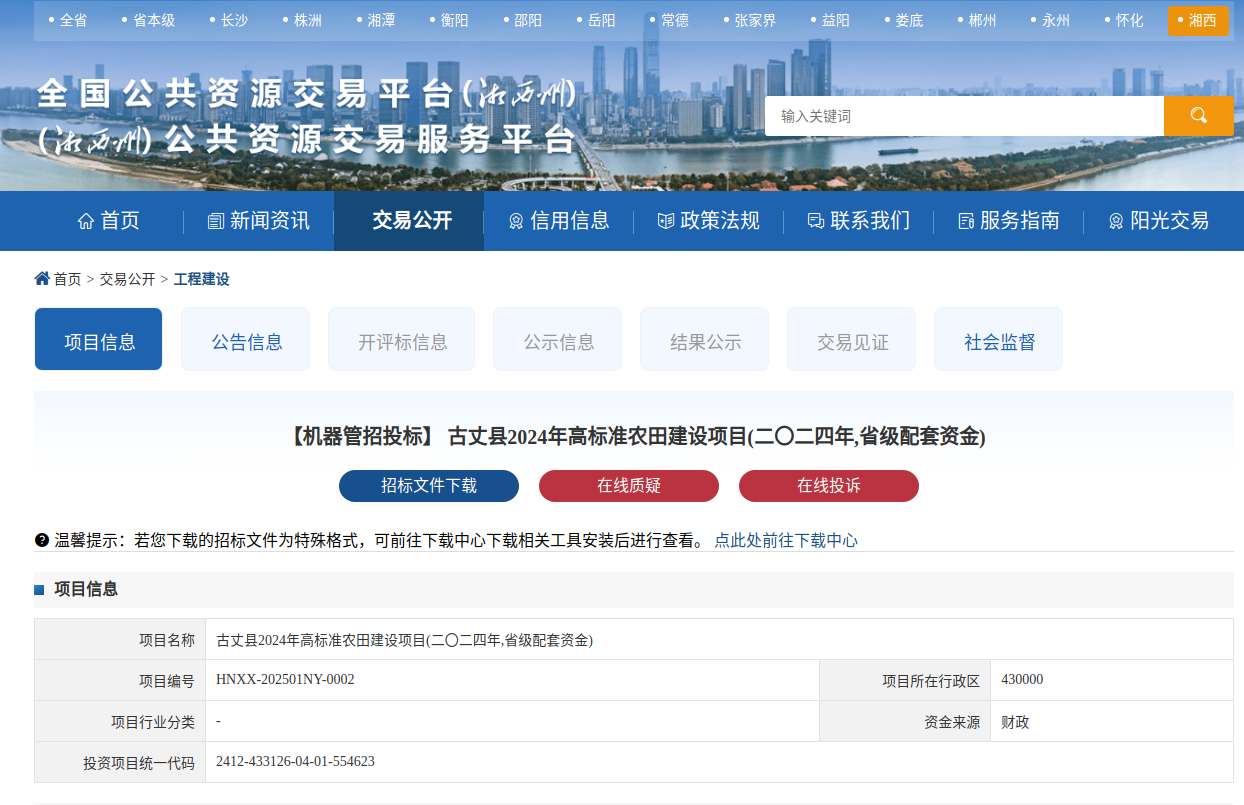
Task: Click the 项目名称 value in the table
Action: [405, 640]
